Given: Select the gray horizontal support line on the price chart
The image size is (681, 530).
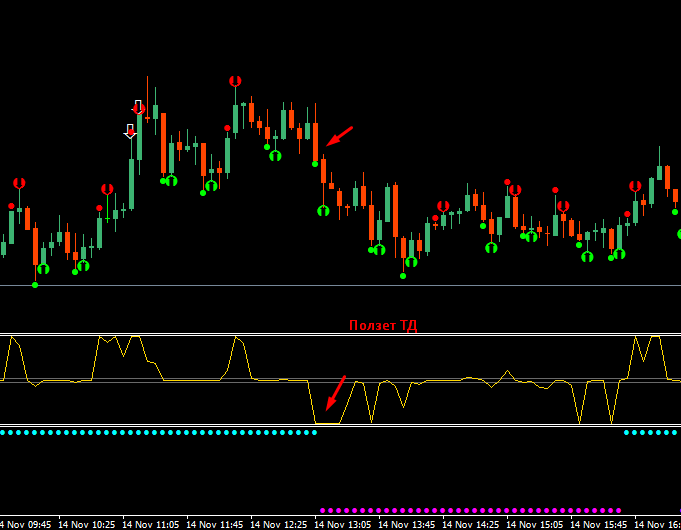Looking at the screenshot, I should (340, 285).
